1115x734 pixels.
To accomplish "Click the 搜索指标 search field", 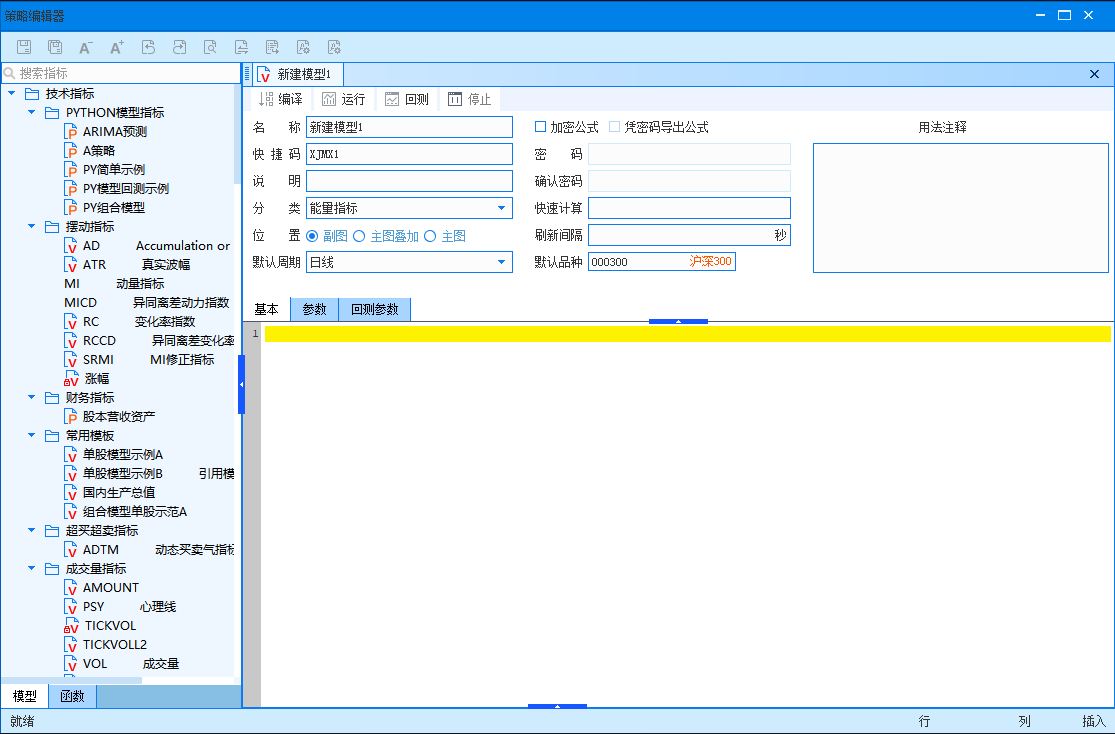I will pos(121,73).
